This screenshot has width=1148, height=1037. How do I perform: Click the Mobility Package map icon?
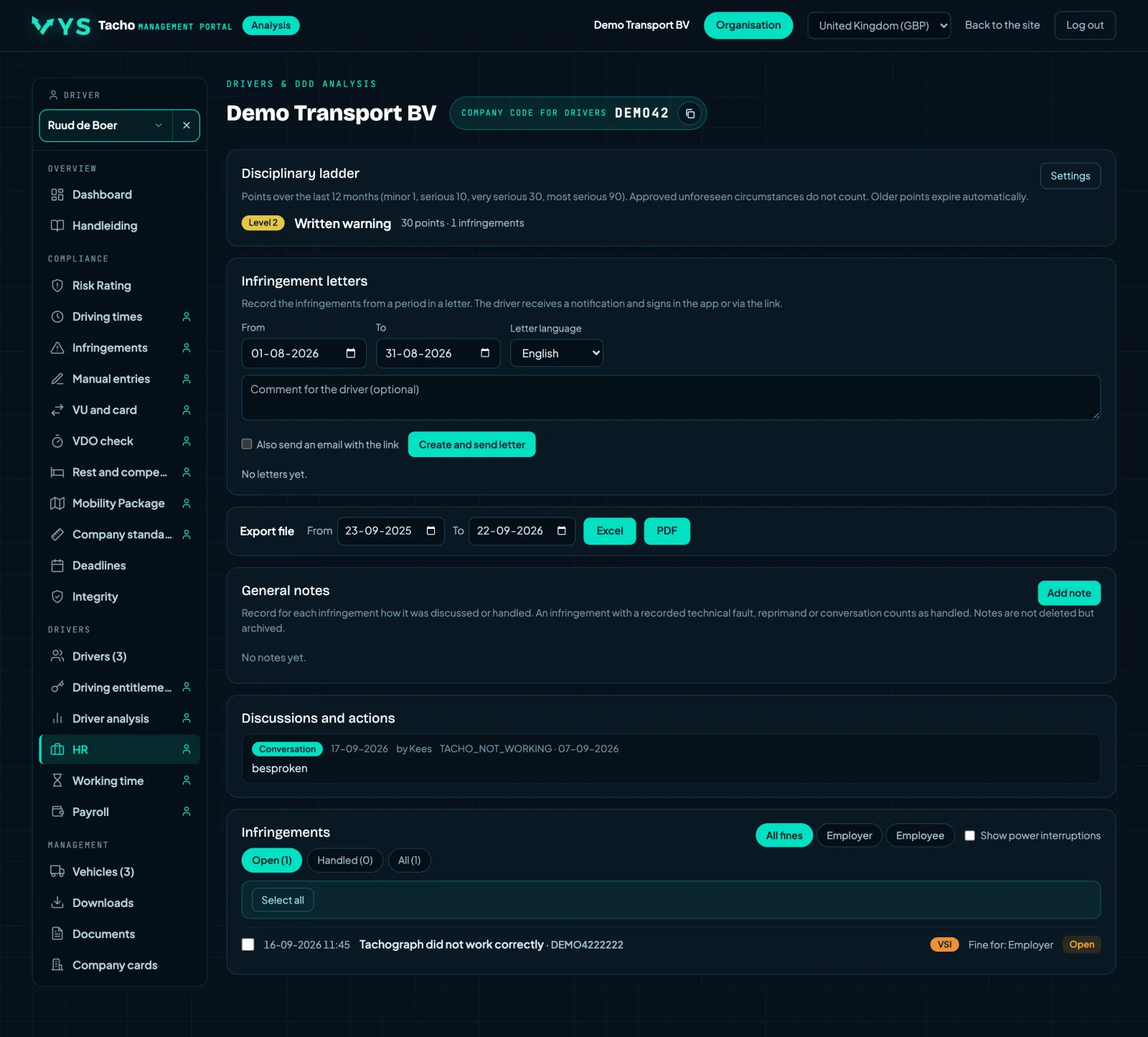coord(57,503)
